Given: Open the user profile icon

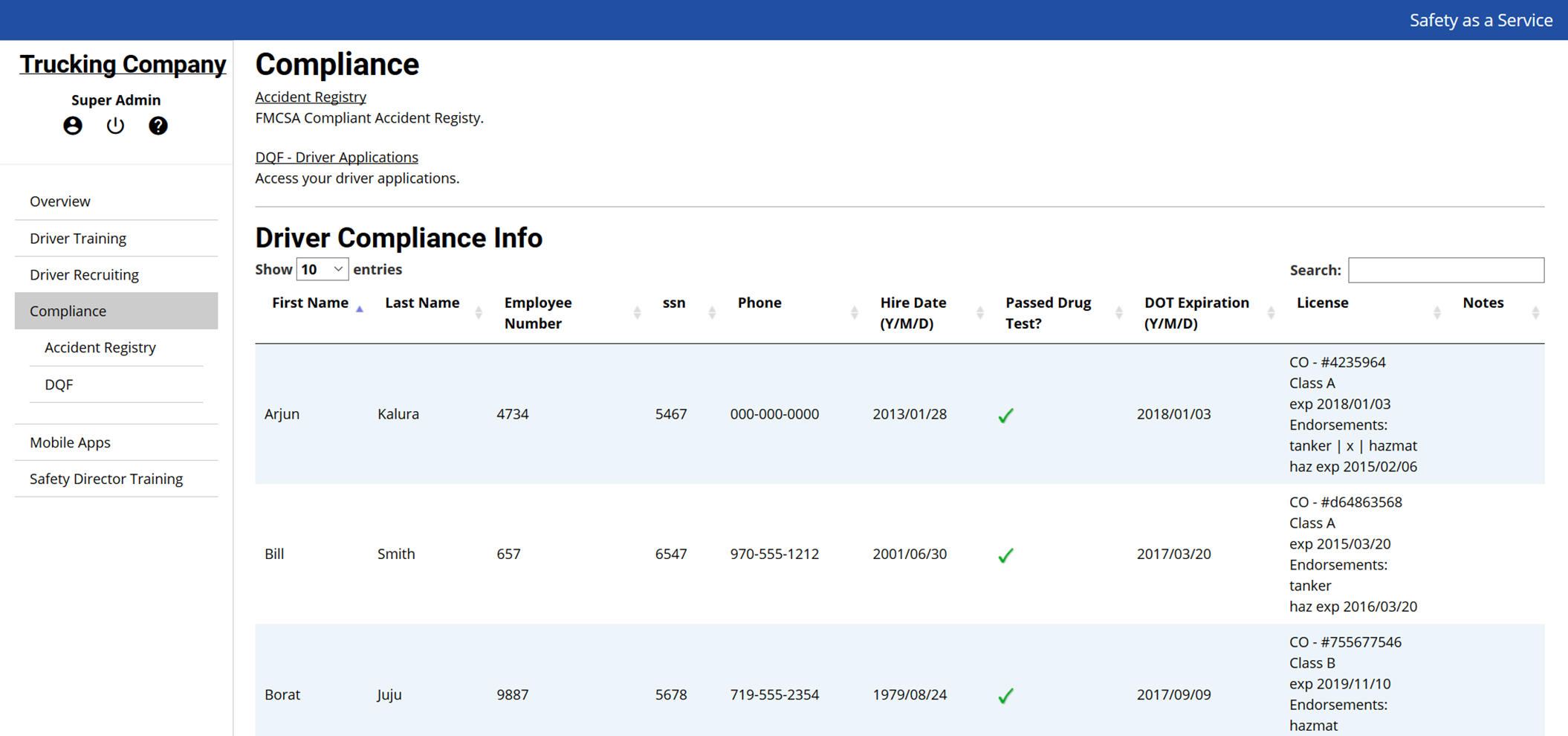Looking at the screenshot, I should [x=73, y=126].
